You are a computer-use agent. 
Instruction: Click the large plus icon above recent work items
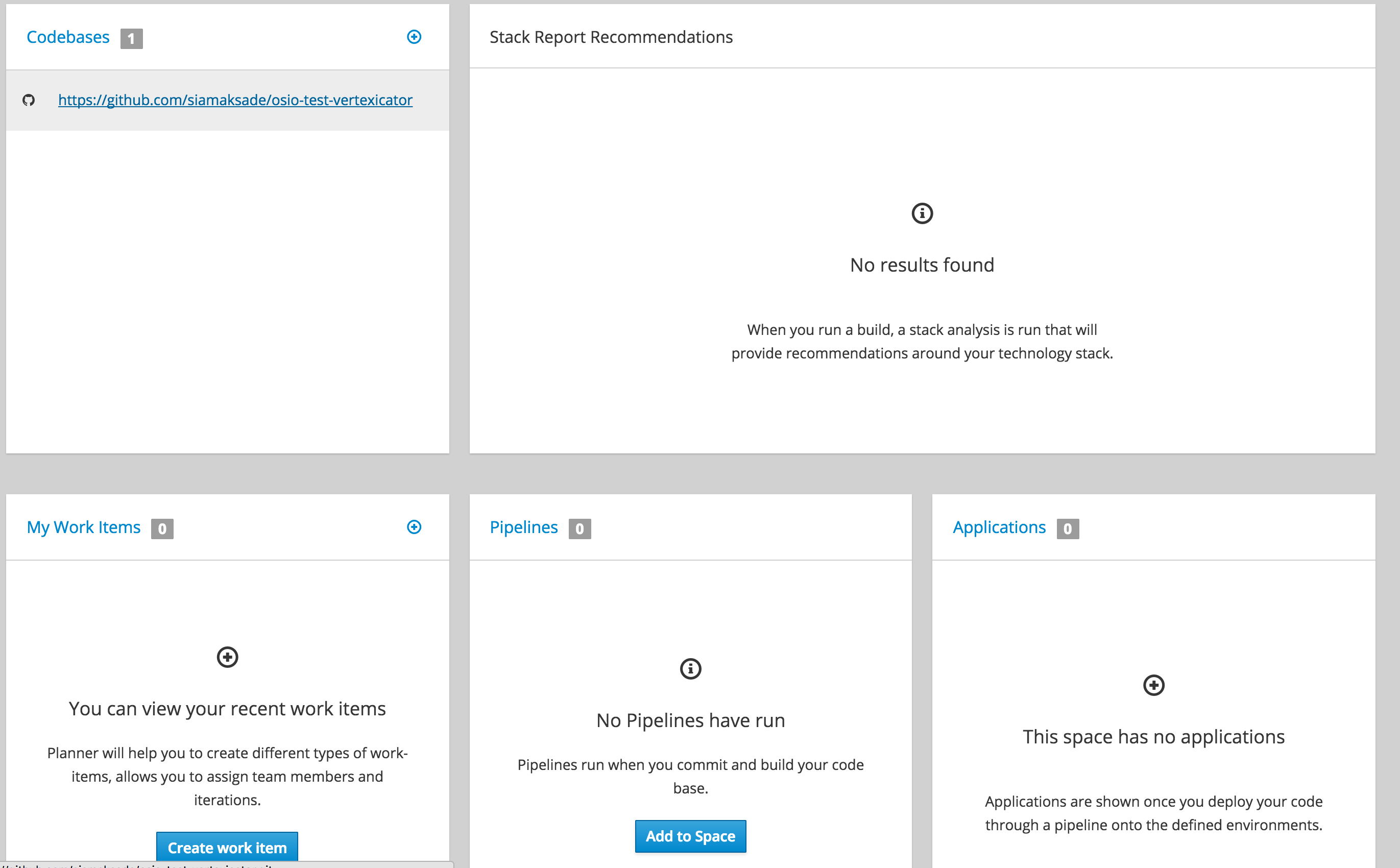point(227,657)
